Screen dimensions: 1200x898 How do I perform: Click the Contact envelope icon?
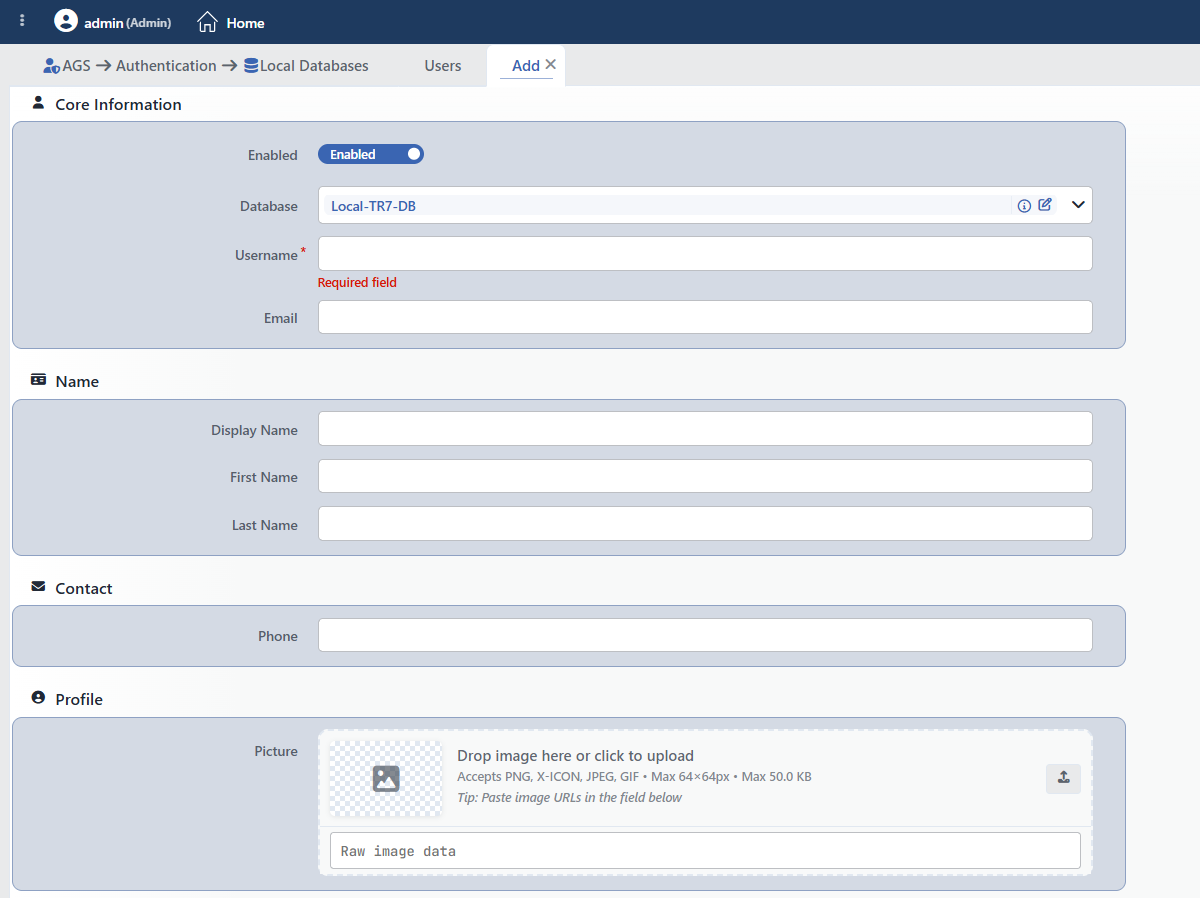tap(38, 587)
